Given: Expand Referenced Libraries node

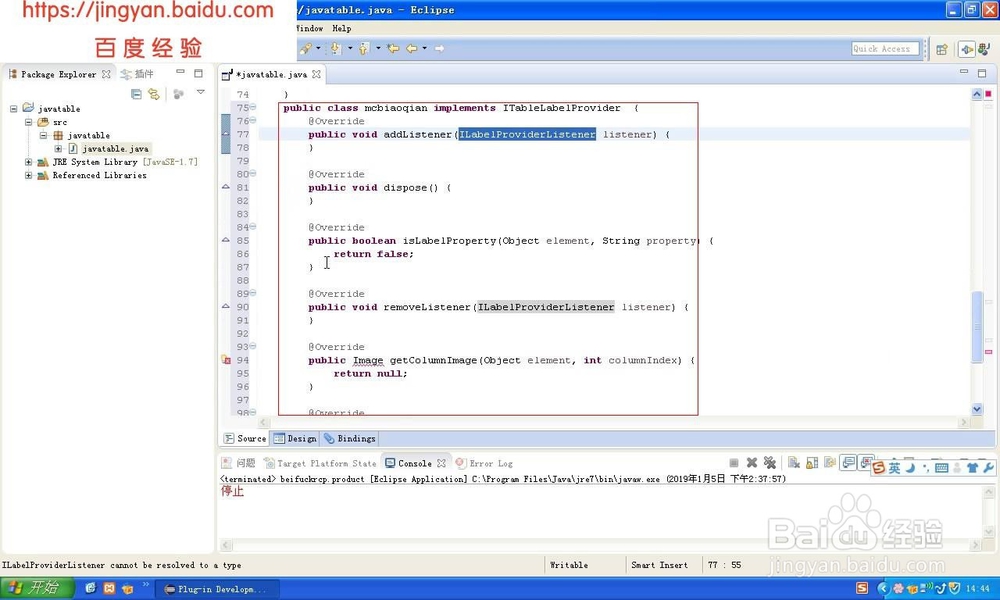Looking at the screenshot, I should point(28,175).
